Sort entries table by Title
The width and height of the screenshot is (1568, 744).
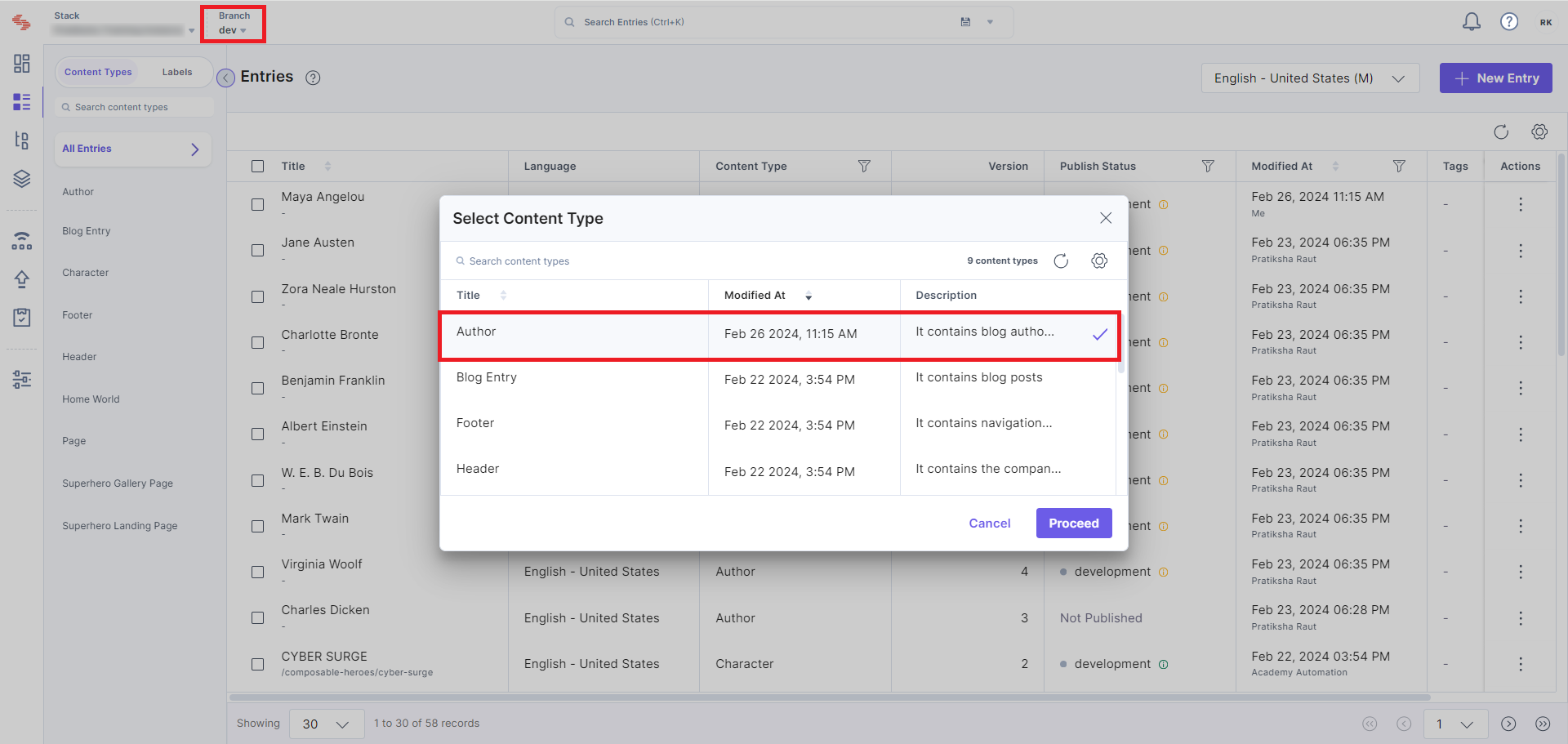click(327, 166)
